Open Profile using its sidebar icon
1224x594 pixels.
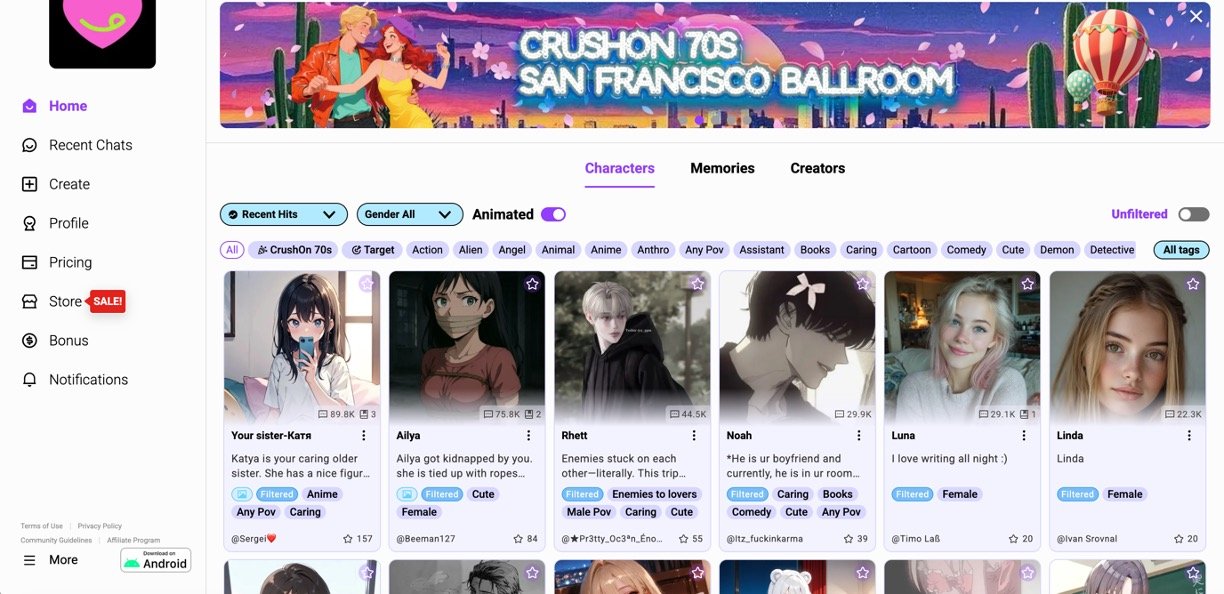30,223
